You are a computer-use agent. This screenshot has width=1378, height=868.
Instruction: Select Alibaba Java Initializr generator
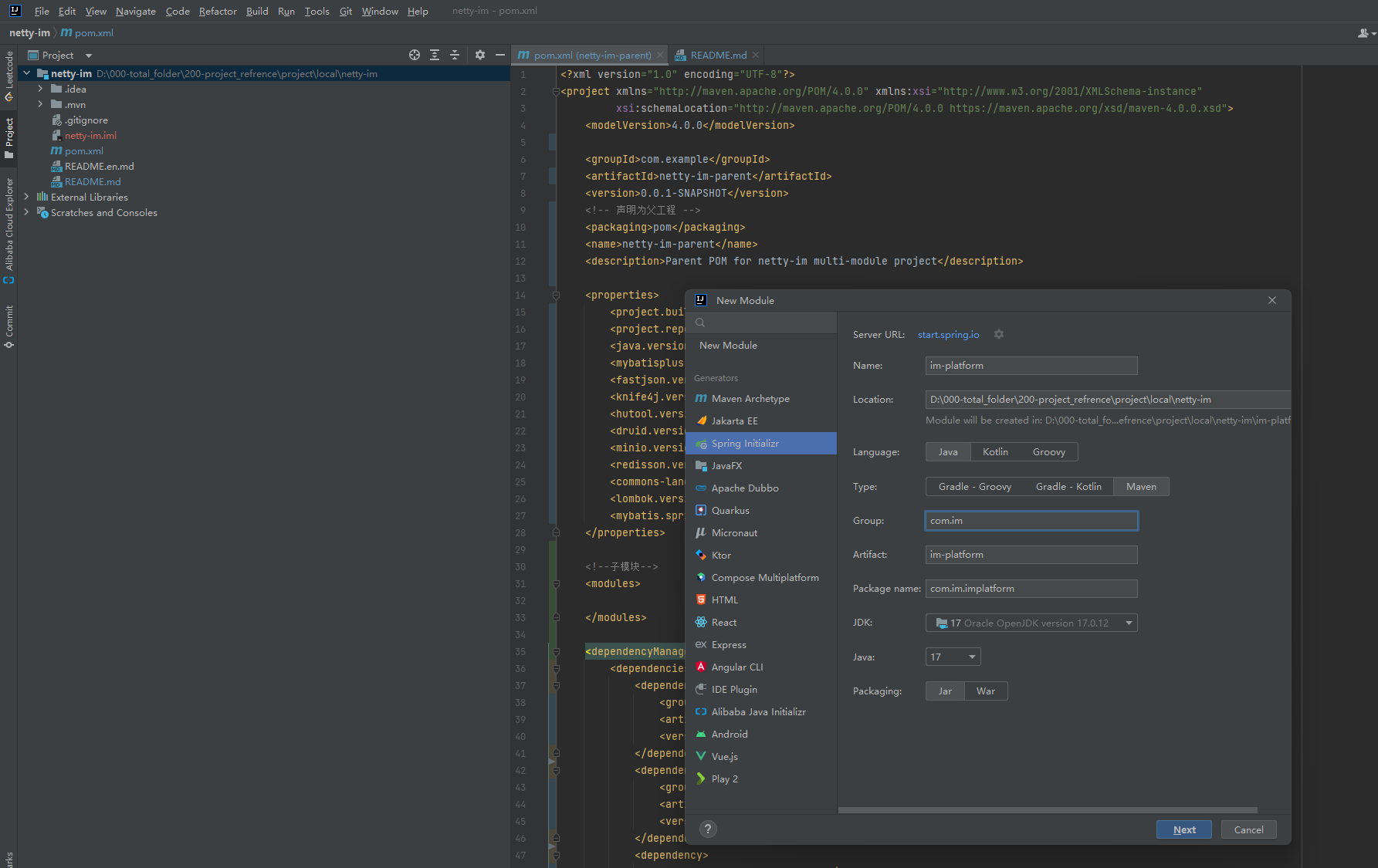pos(760,712)
